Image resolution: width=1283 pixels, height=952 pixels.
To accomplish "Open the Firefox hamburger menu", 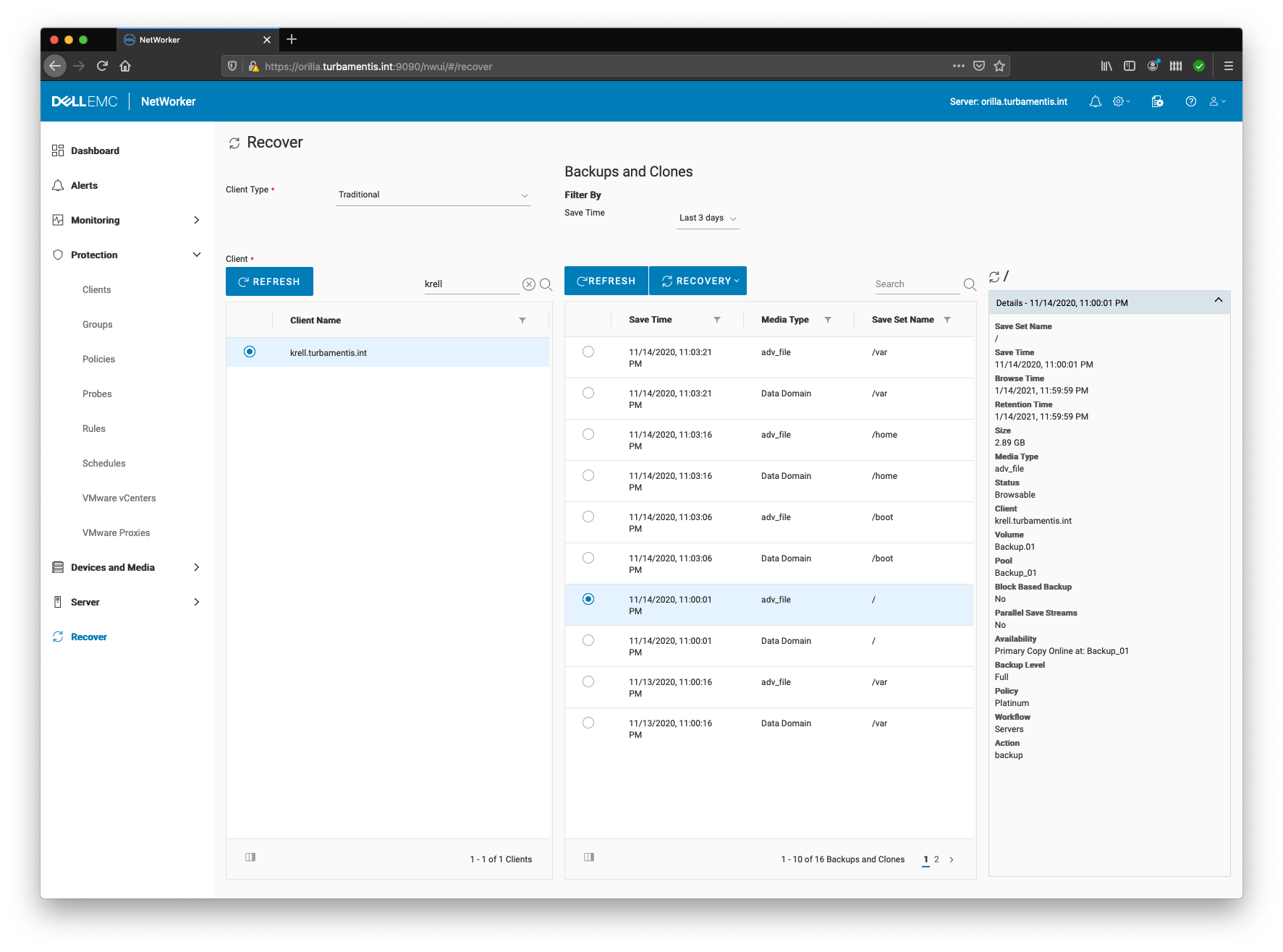I will pyautogui.click(x=1228, y=66).
